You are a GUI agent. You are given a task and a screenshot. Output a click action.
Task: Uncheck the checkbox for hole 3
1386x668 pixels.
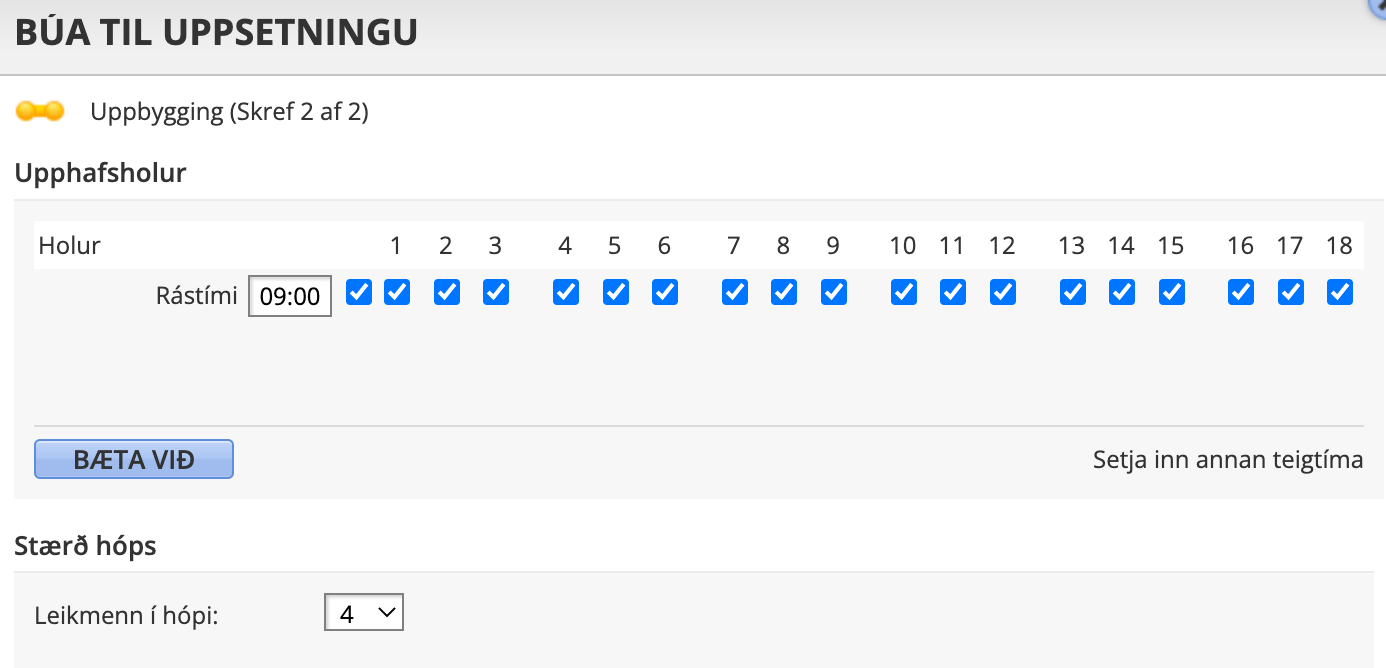[x=496, y=292]
